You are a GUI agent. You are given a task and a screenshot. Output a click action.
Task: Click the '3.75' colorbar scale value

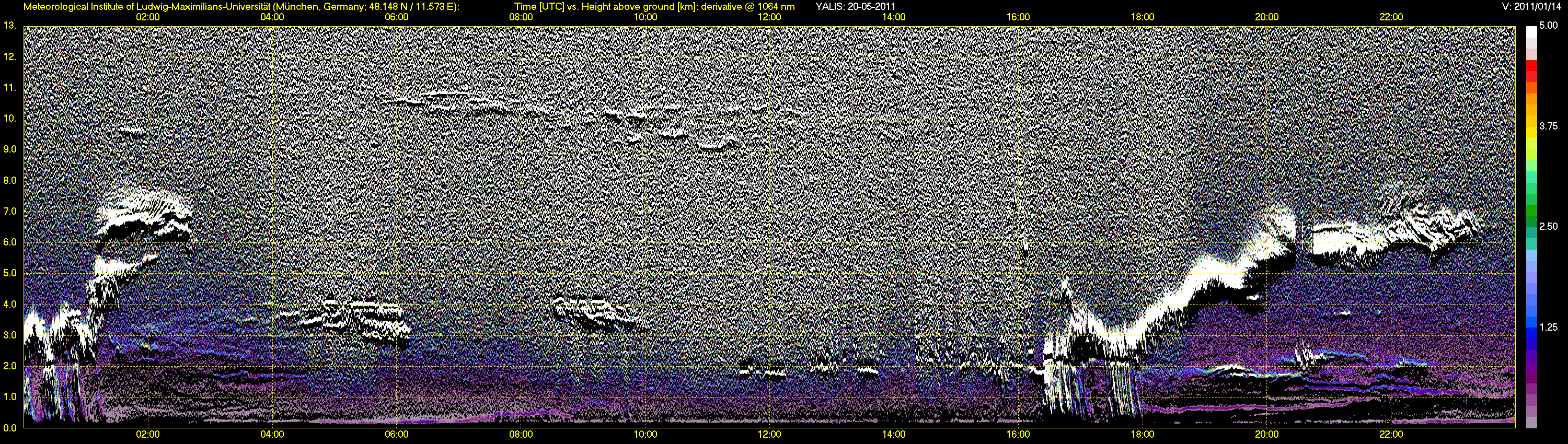[1549, 126]
